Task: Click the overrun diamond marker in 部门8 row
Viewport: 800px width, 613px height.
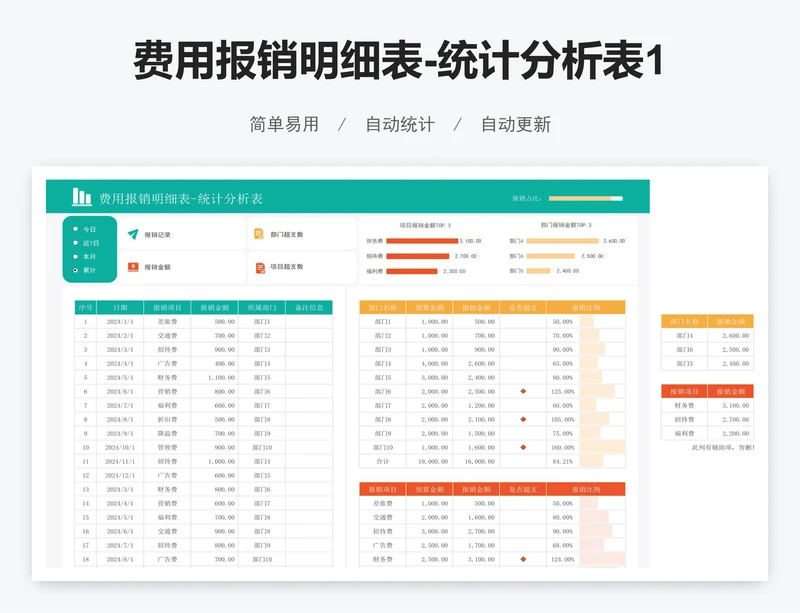Action: click(x=523, y=420)
